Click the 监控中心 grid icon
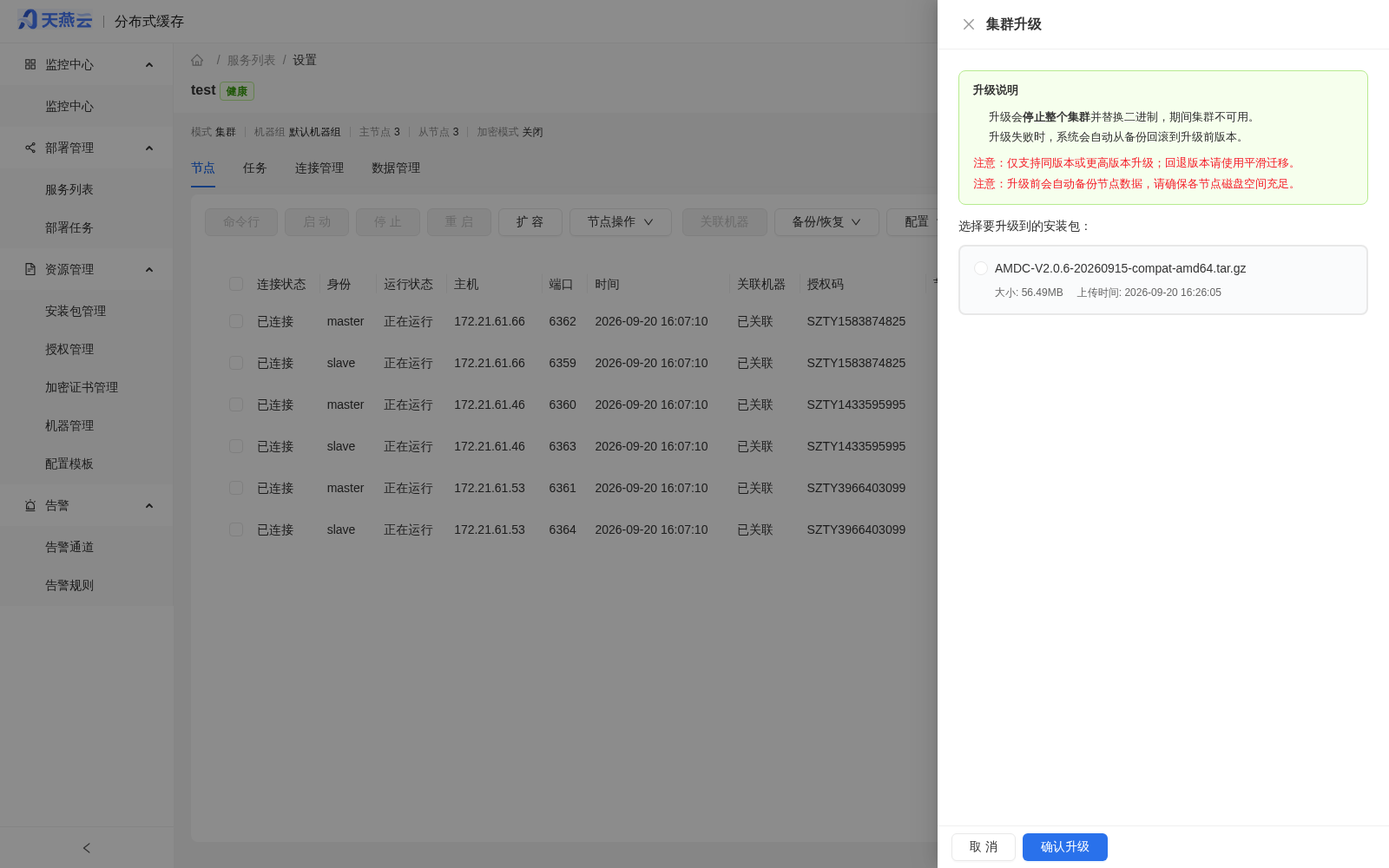 (x=30, y=64)
